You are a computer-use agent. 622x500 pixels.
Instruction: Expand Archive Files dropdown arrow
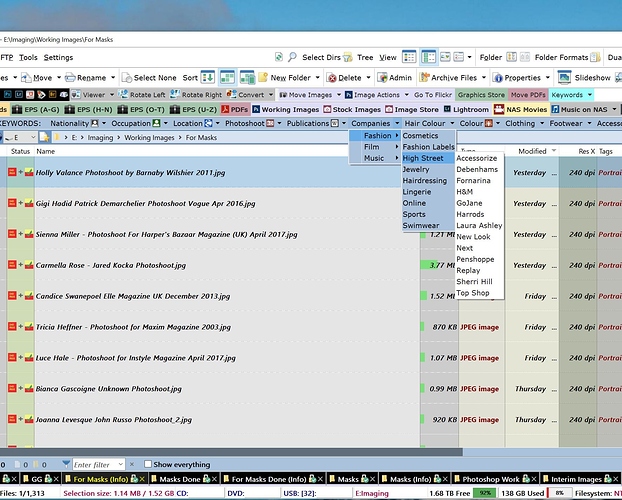pyautogui.click(x=484, y=77)
